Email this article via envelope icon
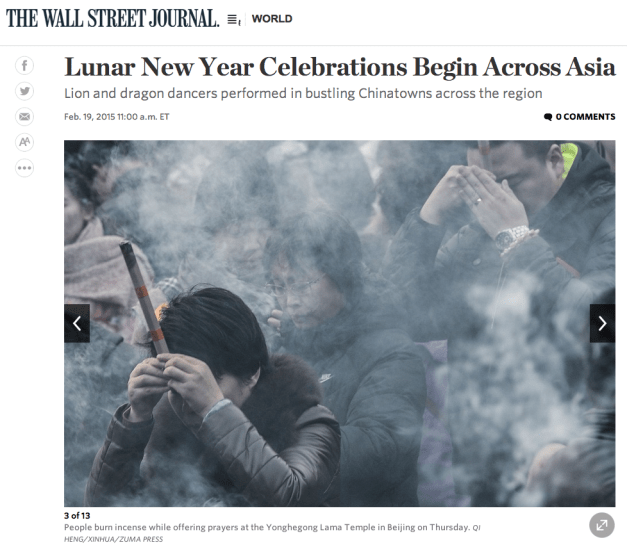The height and width of the screenshot is (552, 627). pos(24,117)
